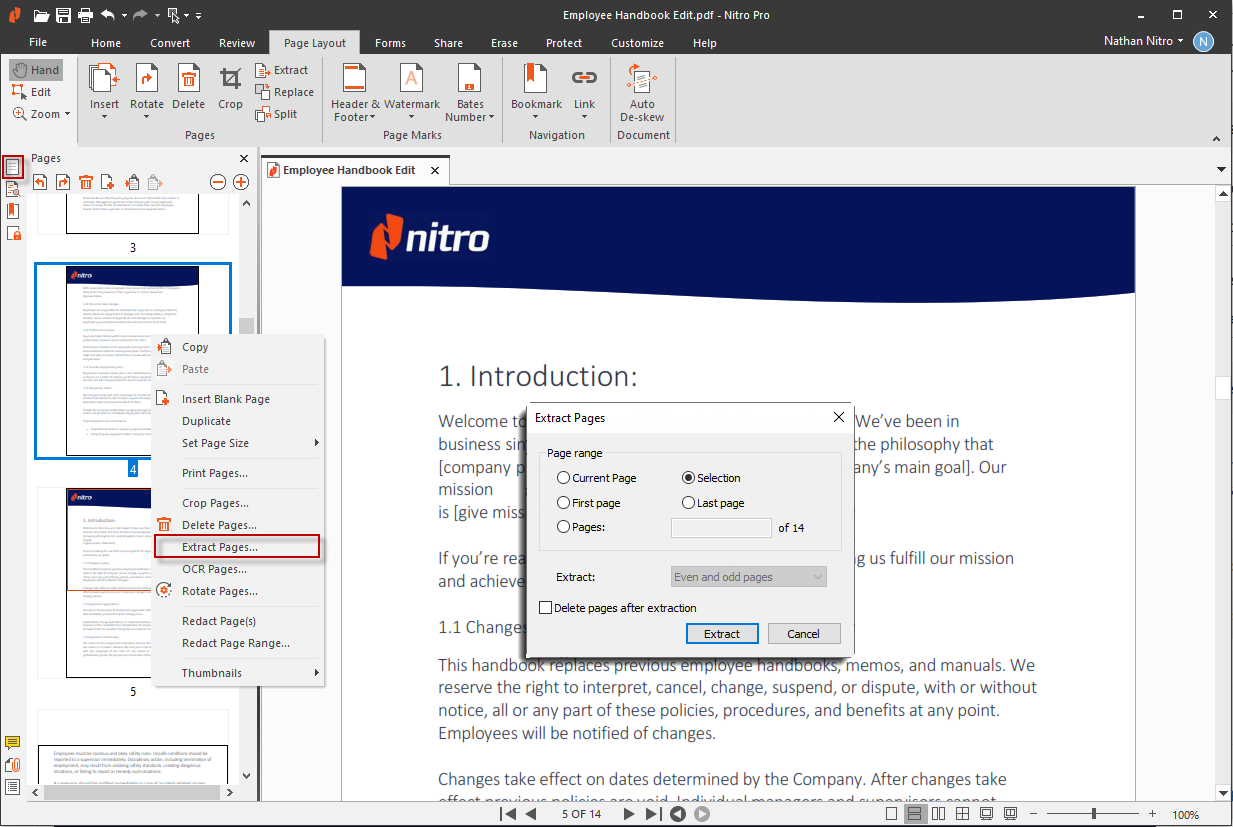Click the Pages range input field
The width and height of the screenshot is (1233, 827).
[721, 527]
